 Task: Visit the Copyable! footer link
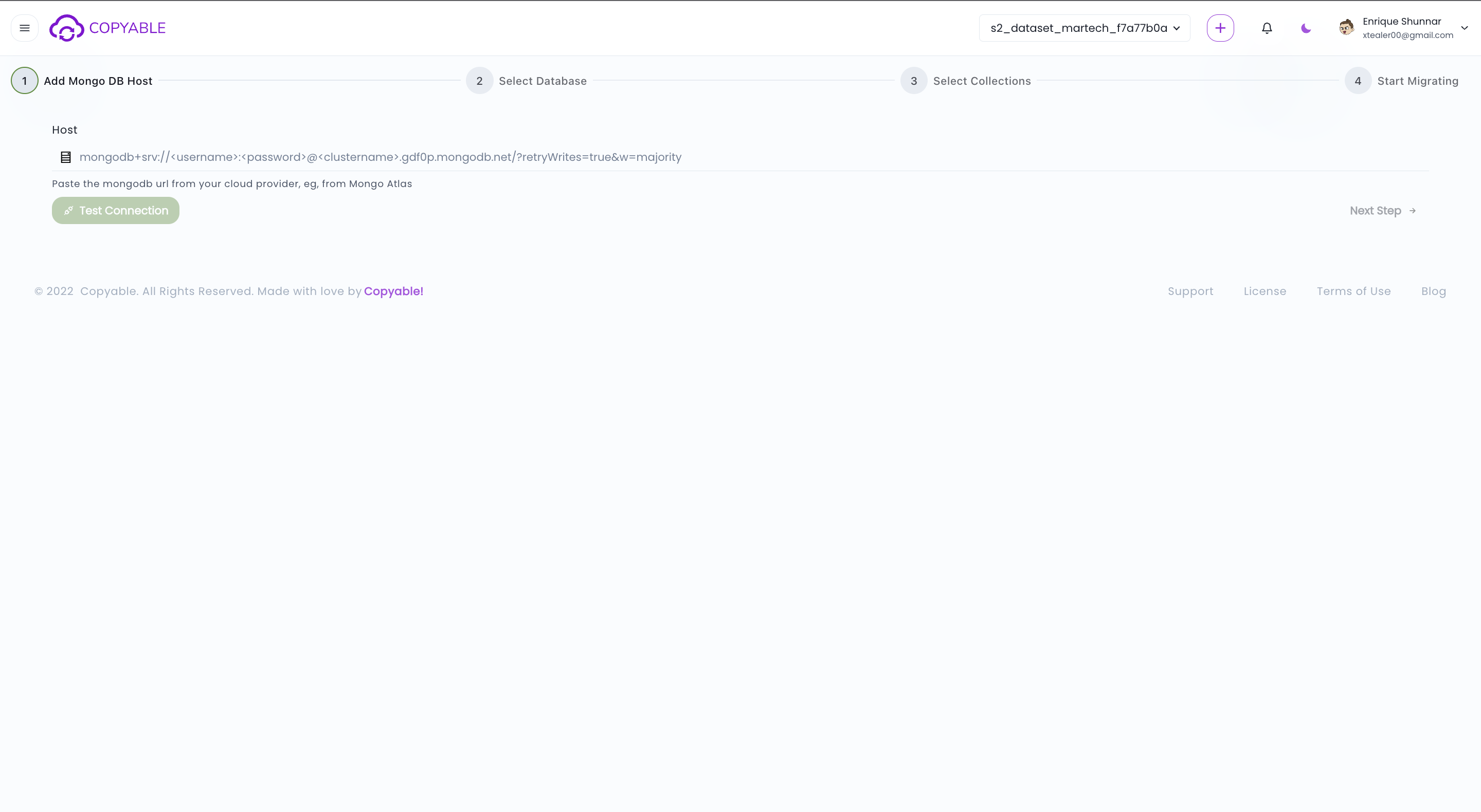point(393,291)
